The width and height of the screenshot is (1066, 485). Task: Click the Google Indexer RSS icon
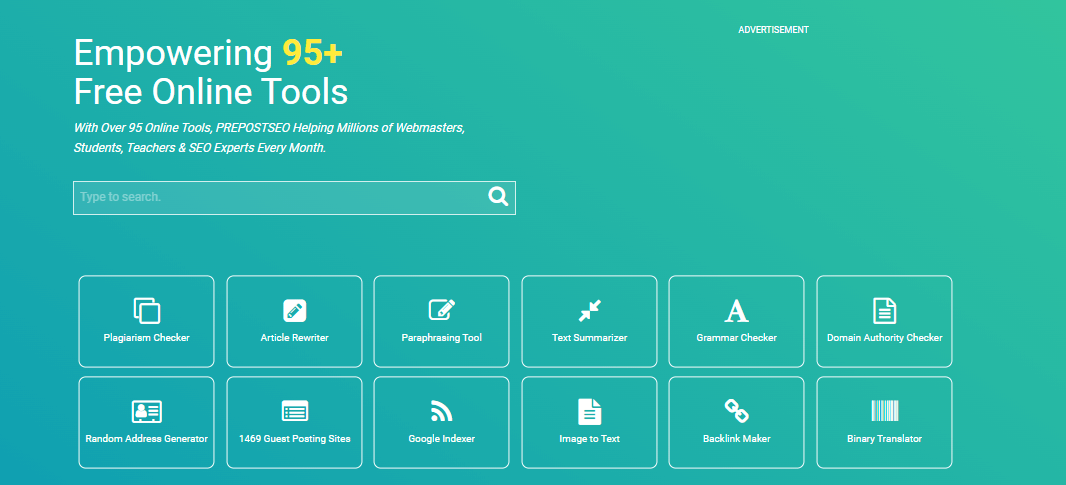coord(442,411)
